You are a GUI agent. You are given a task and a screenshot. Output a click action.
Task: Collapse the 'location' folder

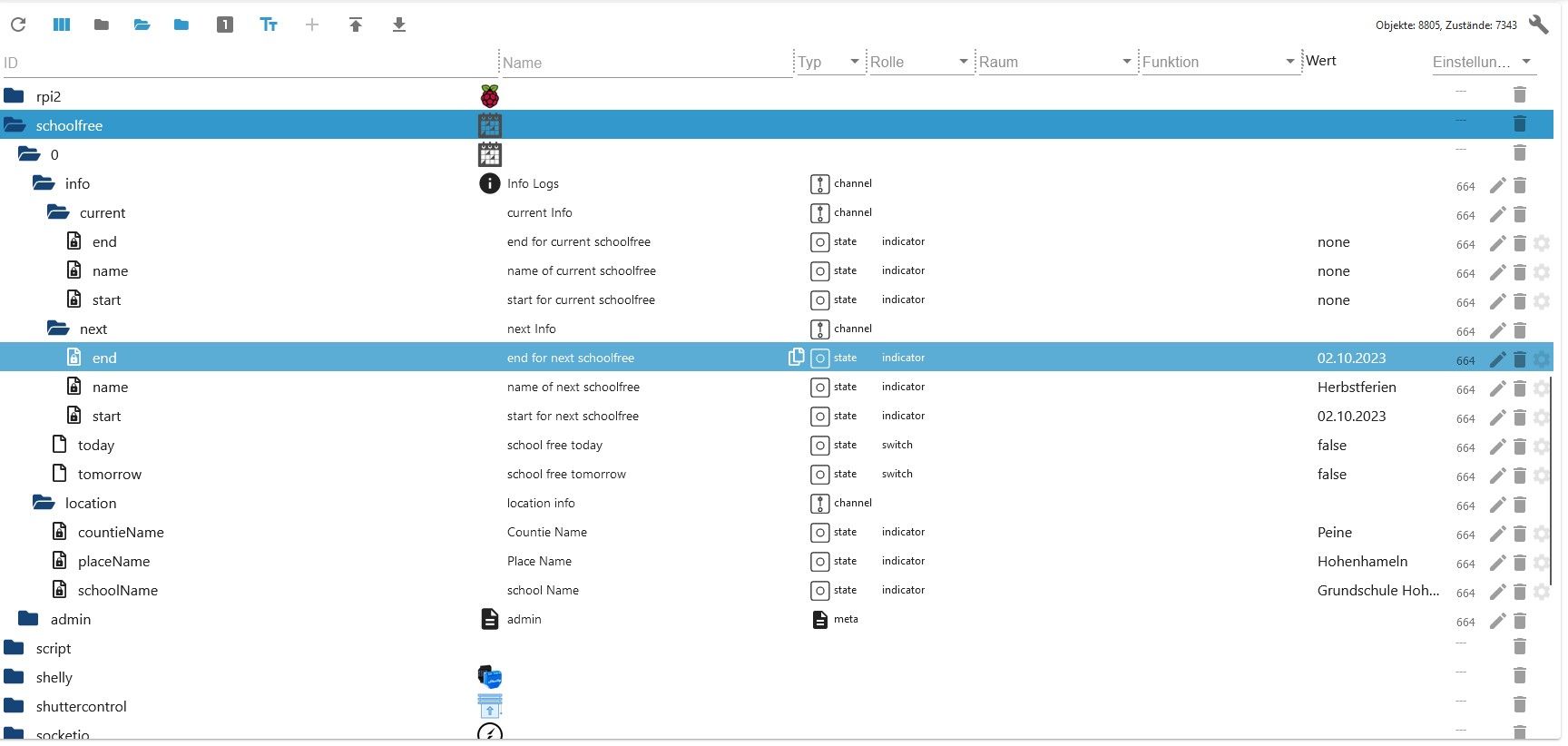(x=44, y=503)
